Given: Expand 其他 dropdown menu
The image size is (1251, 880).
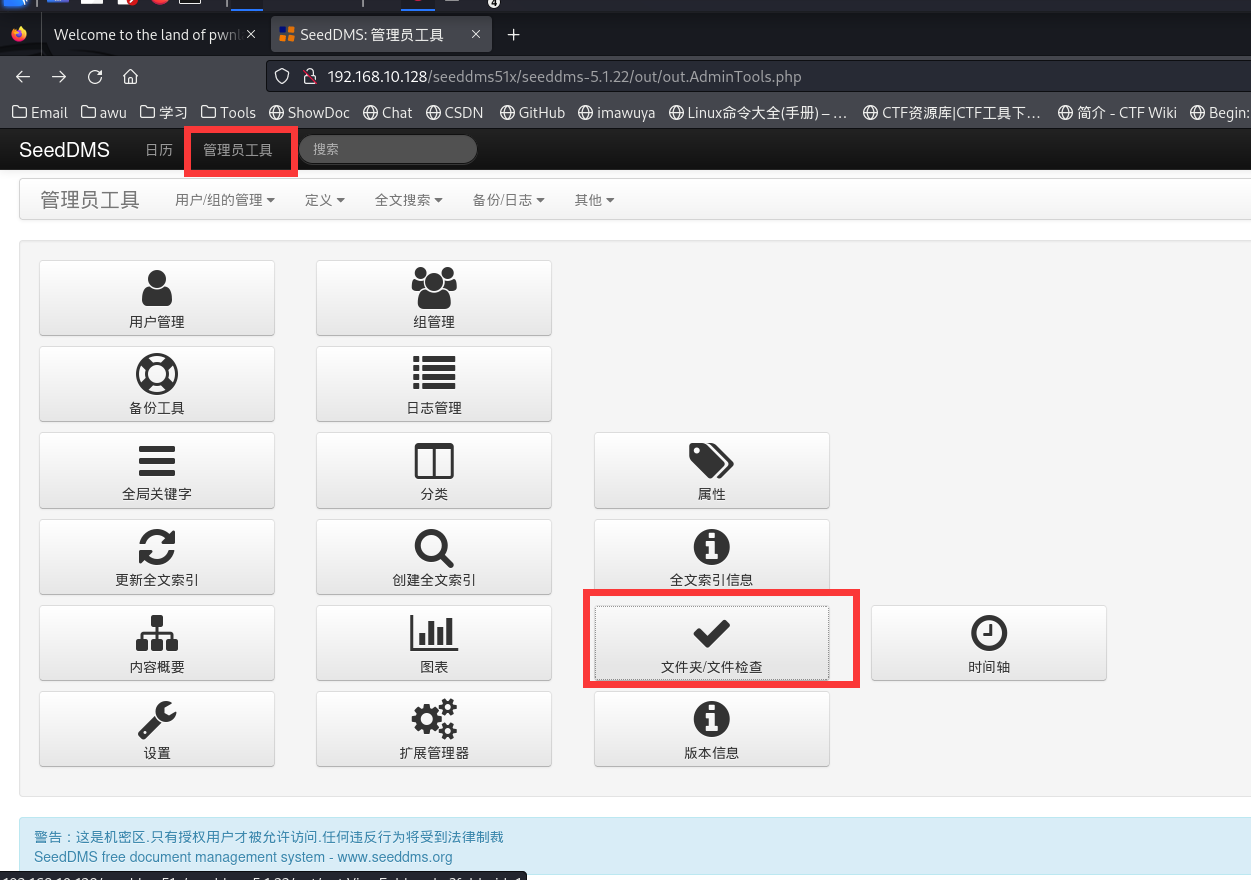Looking at the screenshot, I should coord(594,200).
